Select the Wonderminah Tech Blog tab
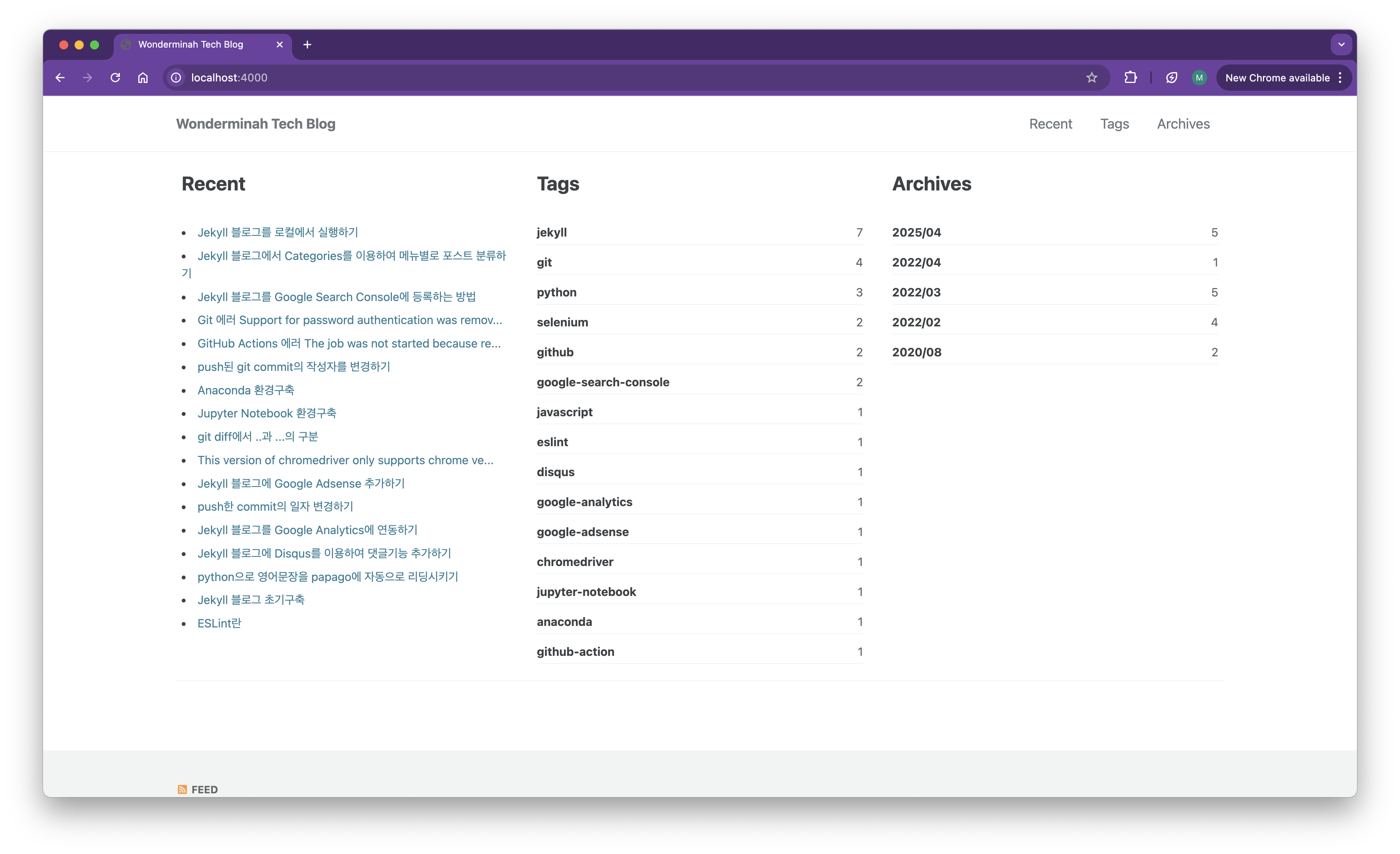The height and width of the screenshot is (854, 1400). coord(191,44)
